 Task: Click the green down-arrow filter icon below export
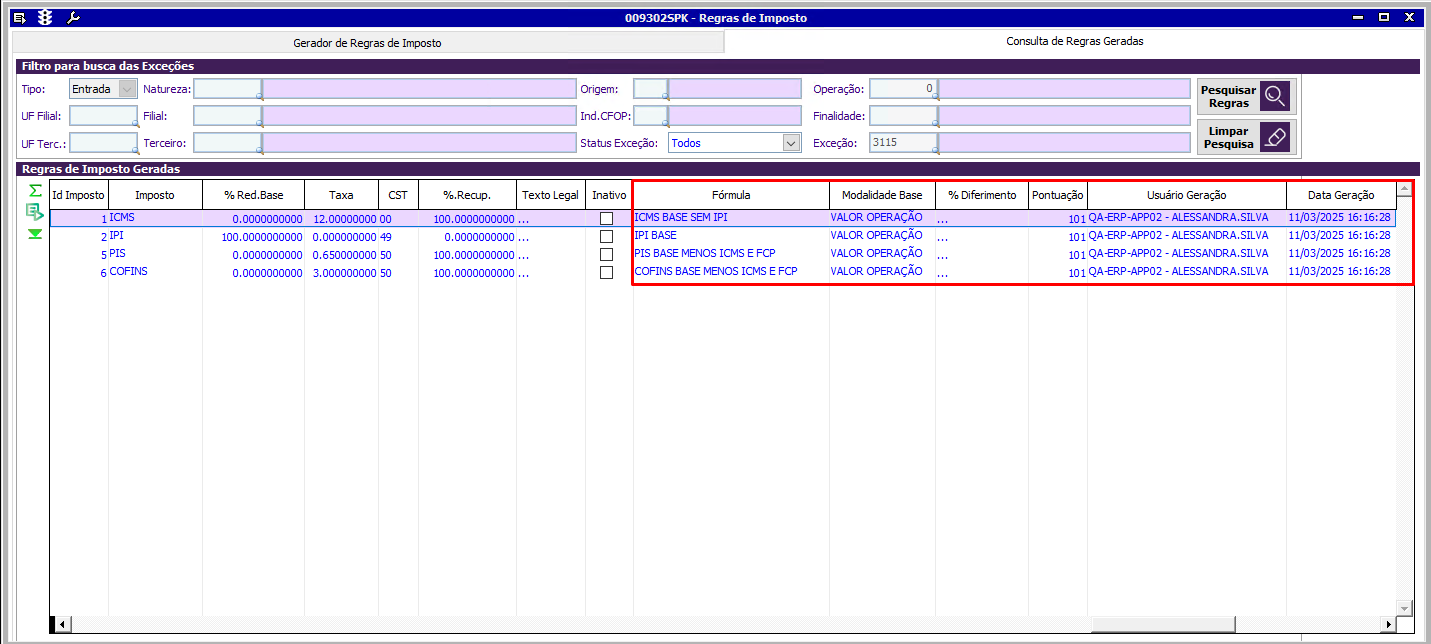[35, 234]
